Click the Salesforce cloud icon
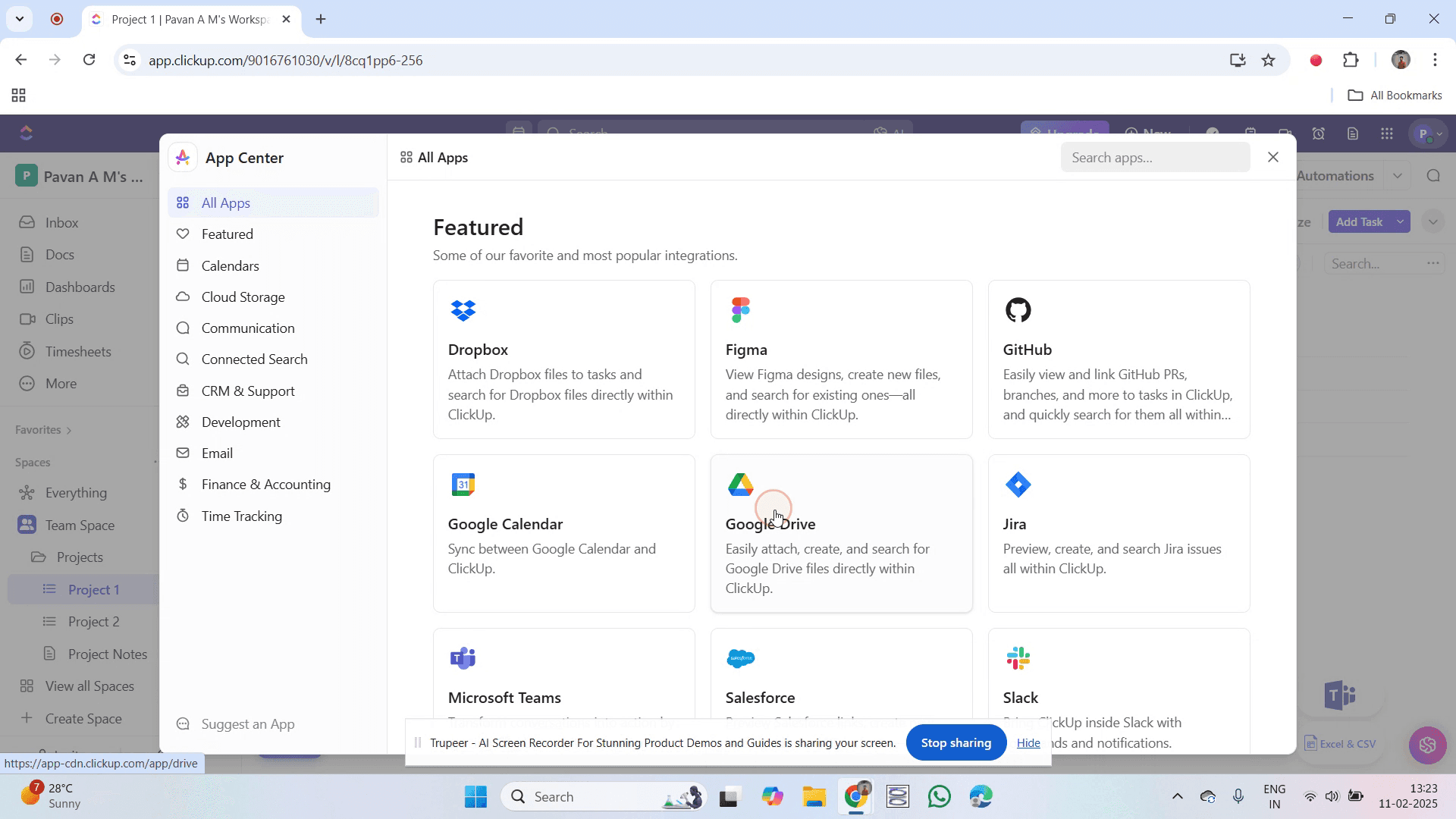 point(740,658)
